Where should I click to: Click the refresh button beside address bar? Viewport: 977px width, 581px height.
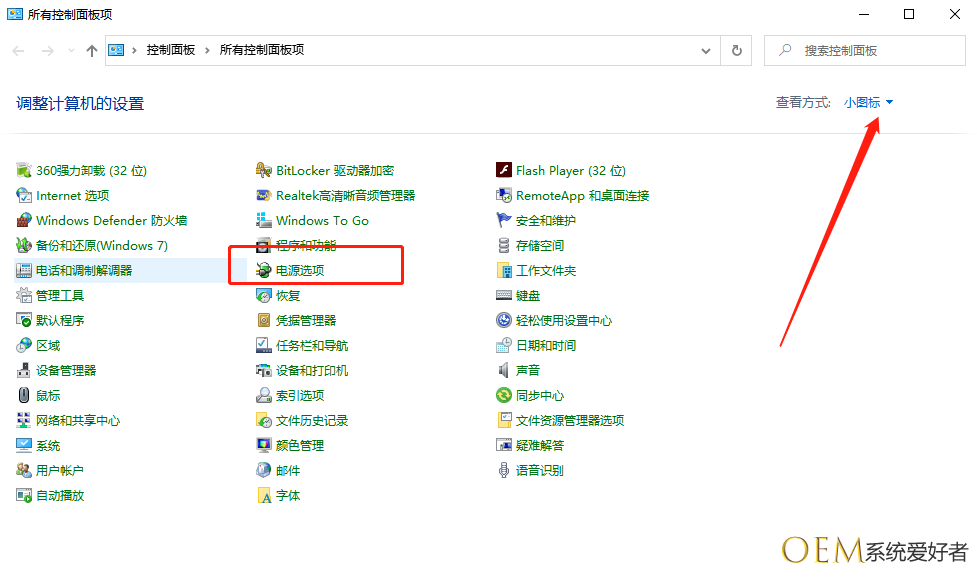point(737,50)
